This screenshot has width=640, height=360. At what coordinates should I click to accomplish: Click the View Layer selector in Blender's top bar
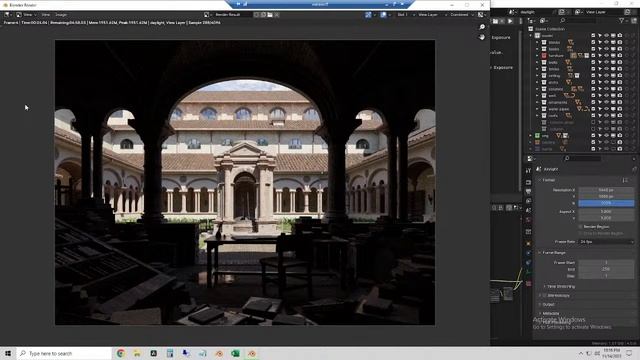[x=595, y=12]
